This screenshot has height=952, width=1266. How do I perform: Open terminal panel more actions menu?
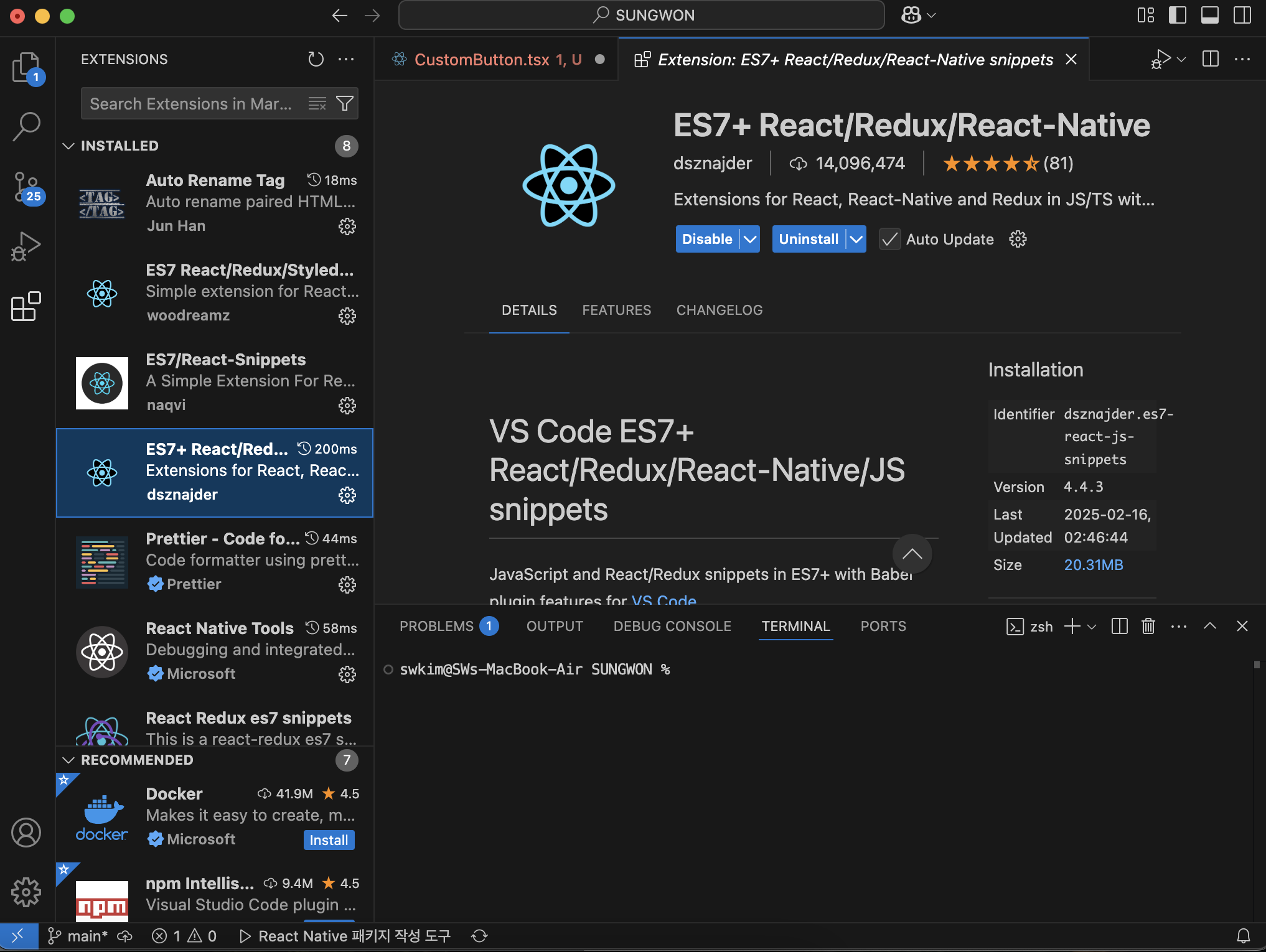click(x=1179, y=626)
